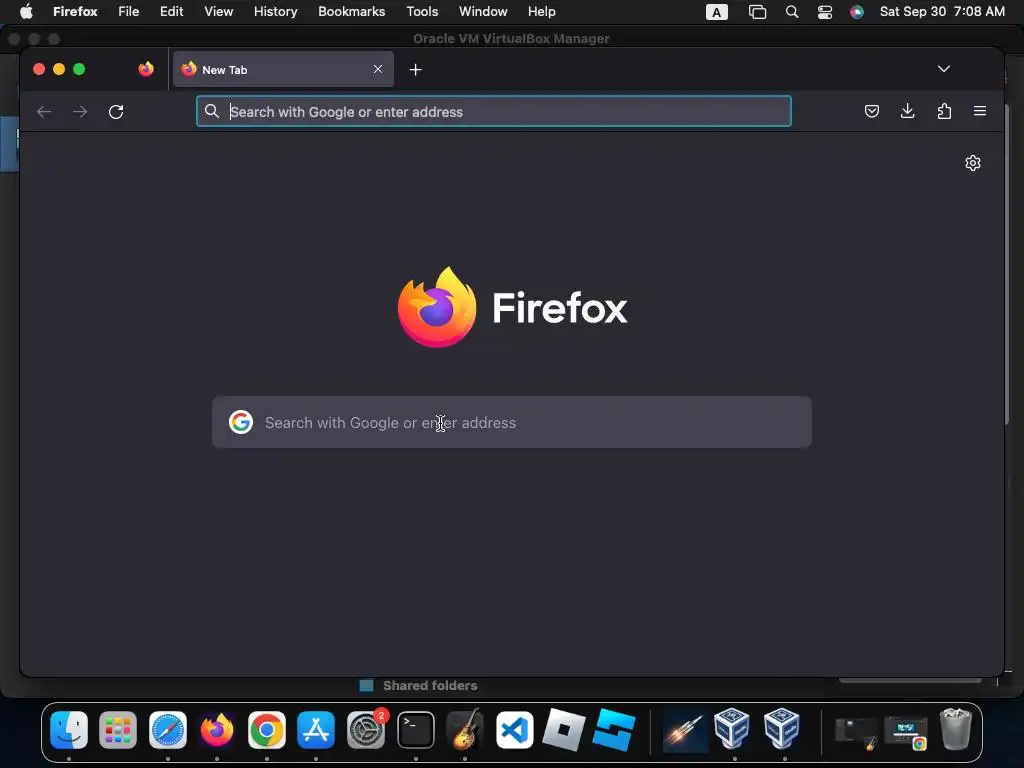Open the Window menu
This screenshot has width=1024, height=768.
[483, 12]
